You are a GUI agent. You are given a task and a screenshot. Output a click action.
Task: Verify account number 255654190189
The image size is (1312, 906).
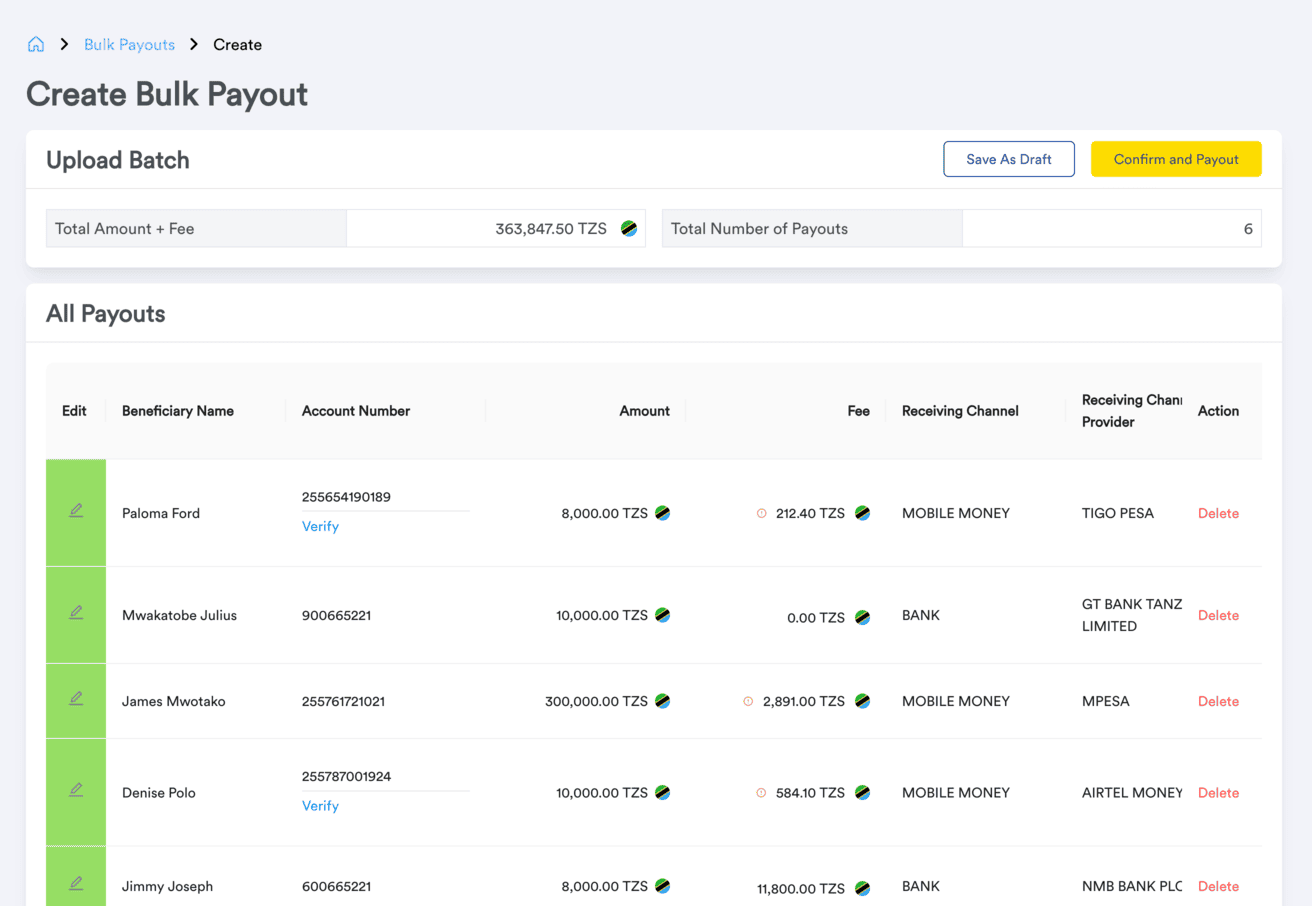320,526
